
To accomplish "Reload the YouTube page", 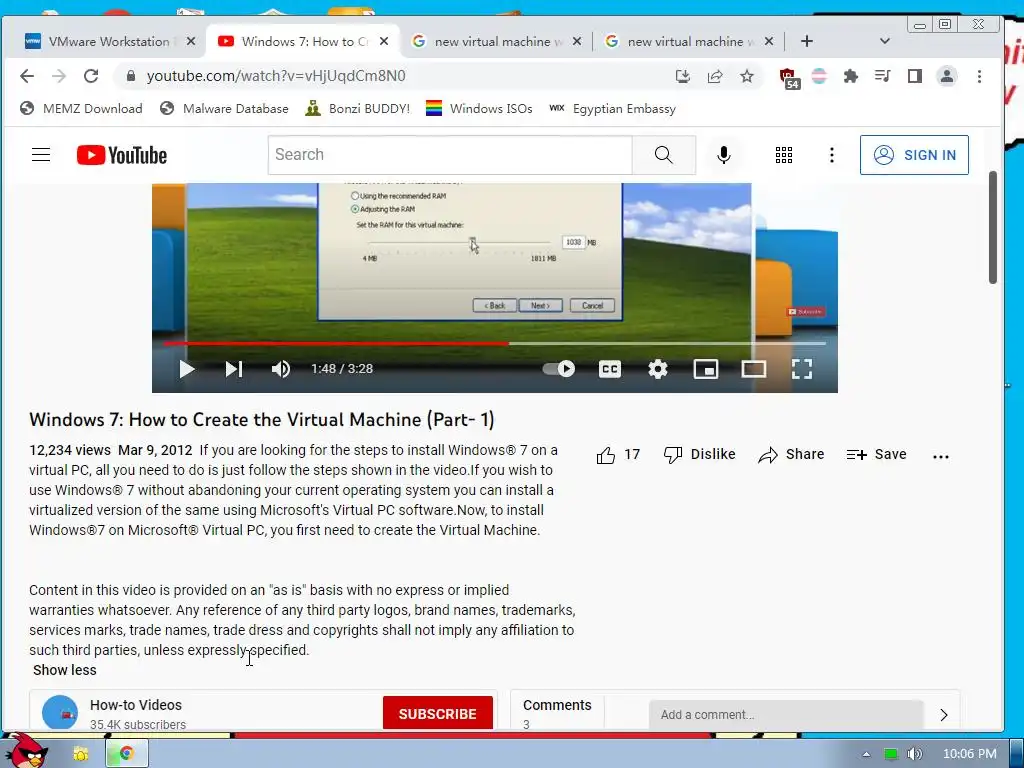I will coord(91,76).
